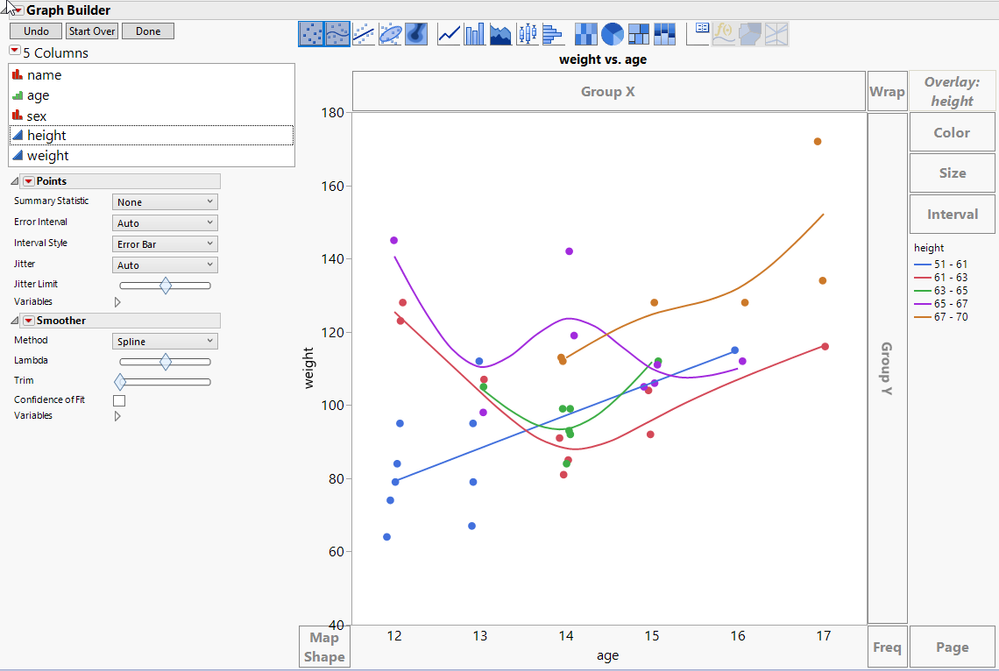Select the Line chart element icon
This screenshot has height=671, width=999.
point(449,34)
